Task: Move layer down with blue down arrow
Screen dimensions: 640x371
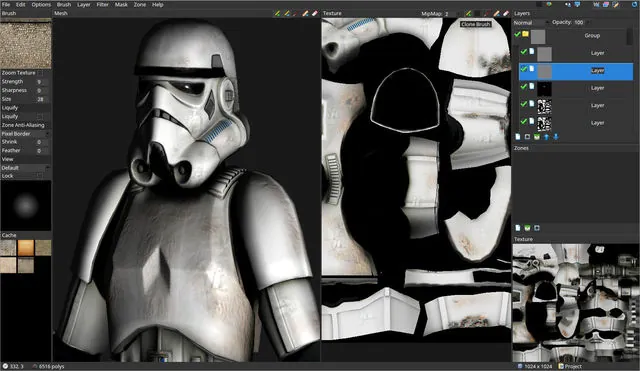Action: pyautogui.click(x=556, y=137)
